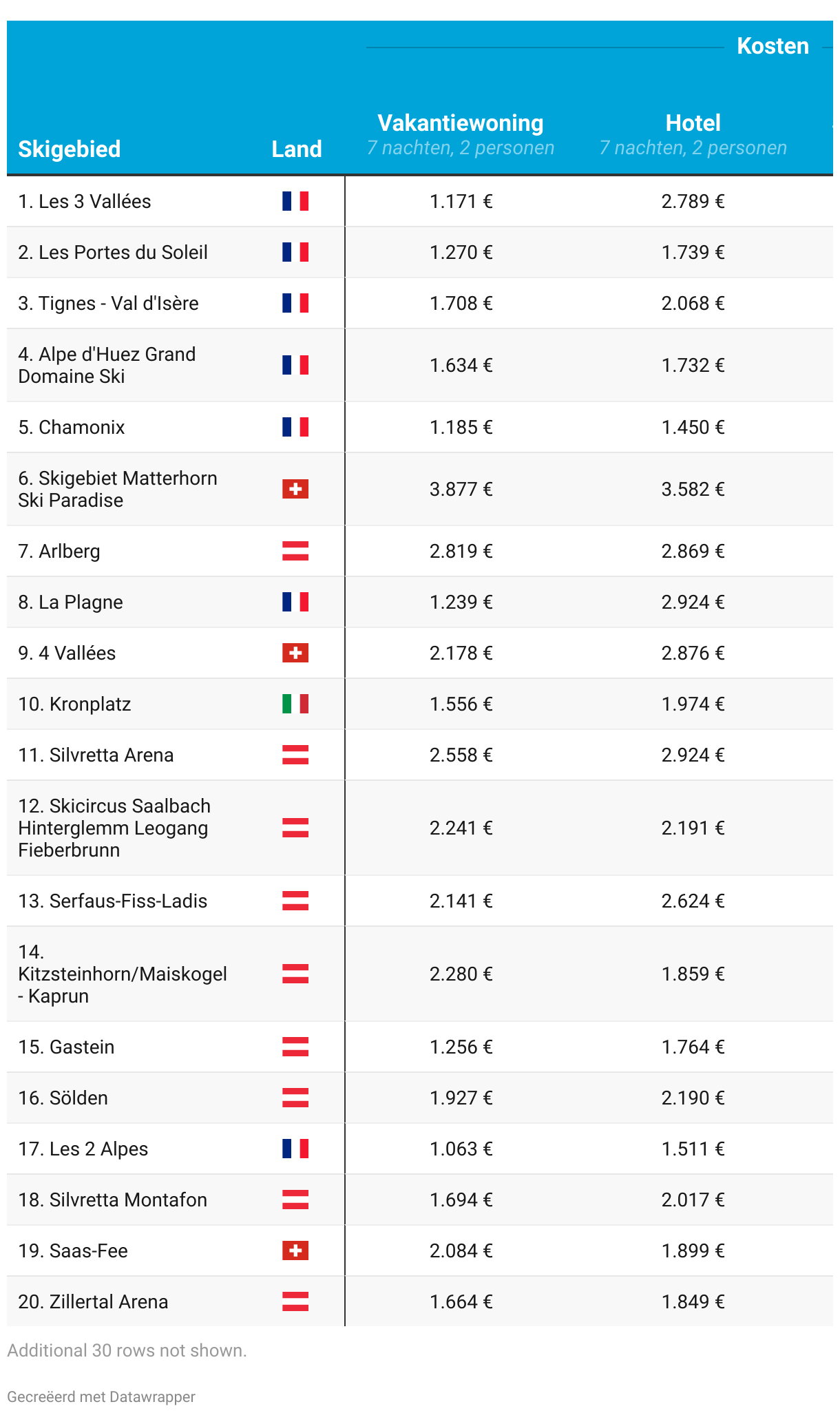Image resolution: width=840 pixels, height=1413 pixels.
Task: Click the Swiss flag next to 4 Vallées
Action: pyautogui.click(x=295, y=653)
